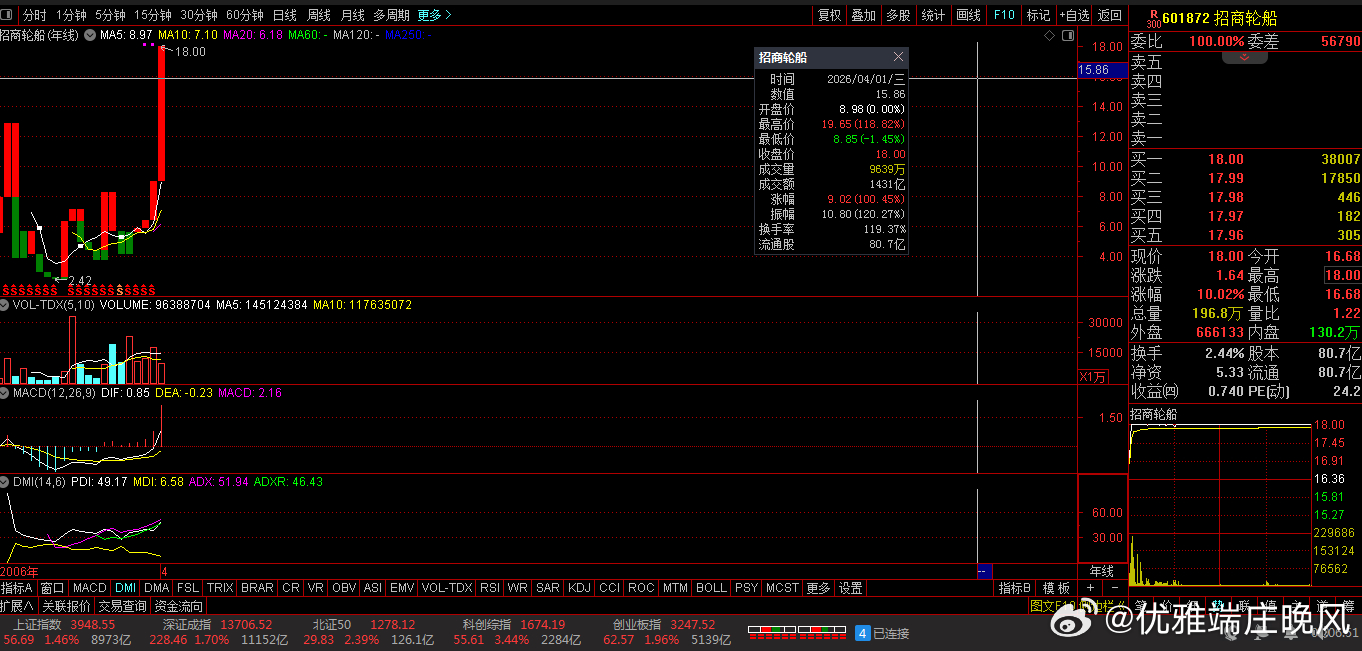Click the diamond marker icon above the price axis

pos(1049,35)
